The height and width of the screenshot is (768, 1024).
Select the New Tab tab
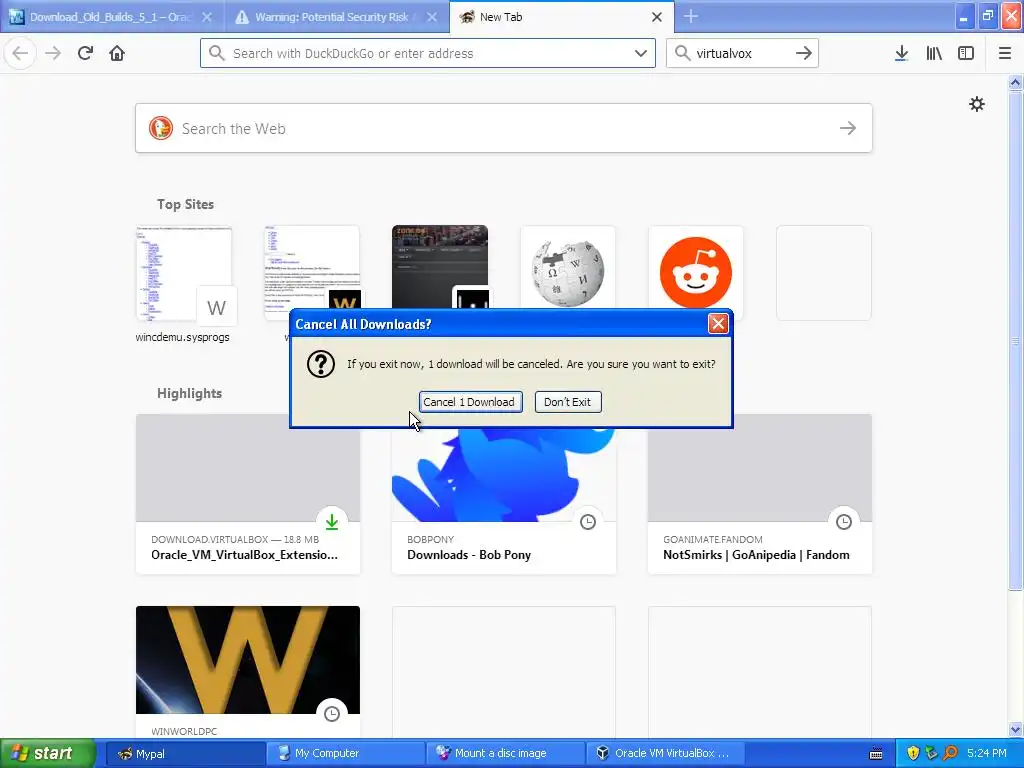(x=562, y=17)
